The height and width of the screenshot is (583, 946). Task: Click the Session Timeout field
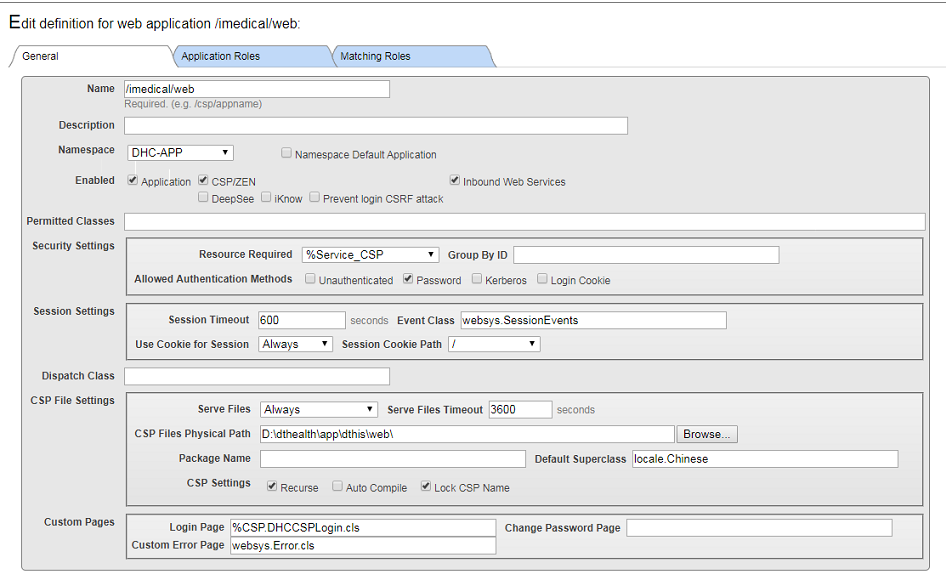click(301, 320)
